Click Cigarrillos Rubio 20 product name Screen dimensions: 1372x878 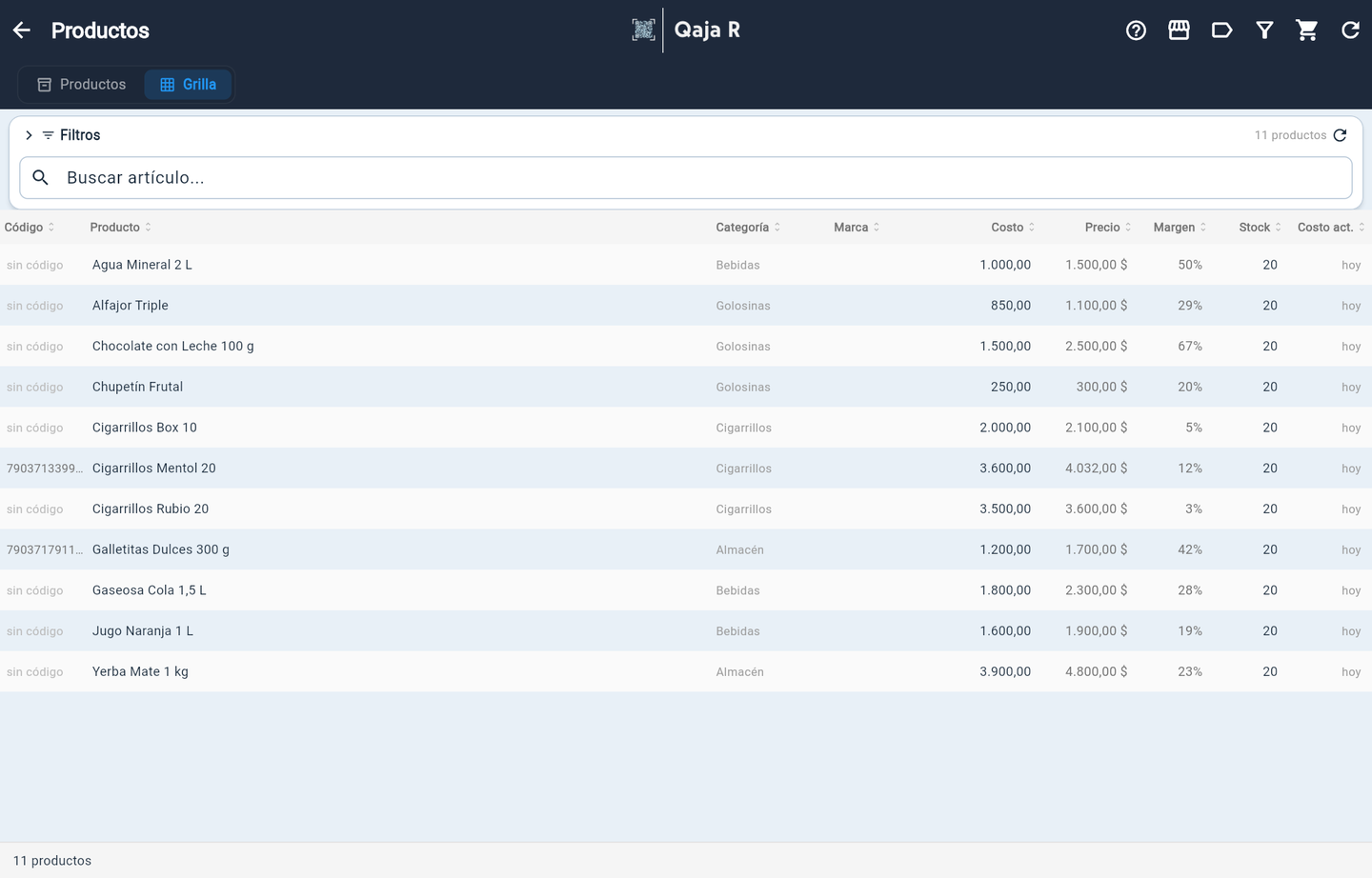coord(151,509)
